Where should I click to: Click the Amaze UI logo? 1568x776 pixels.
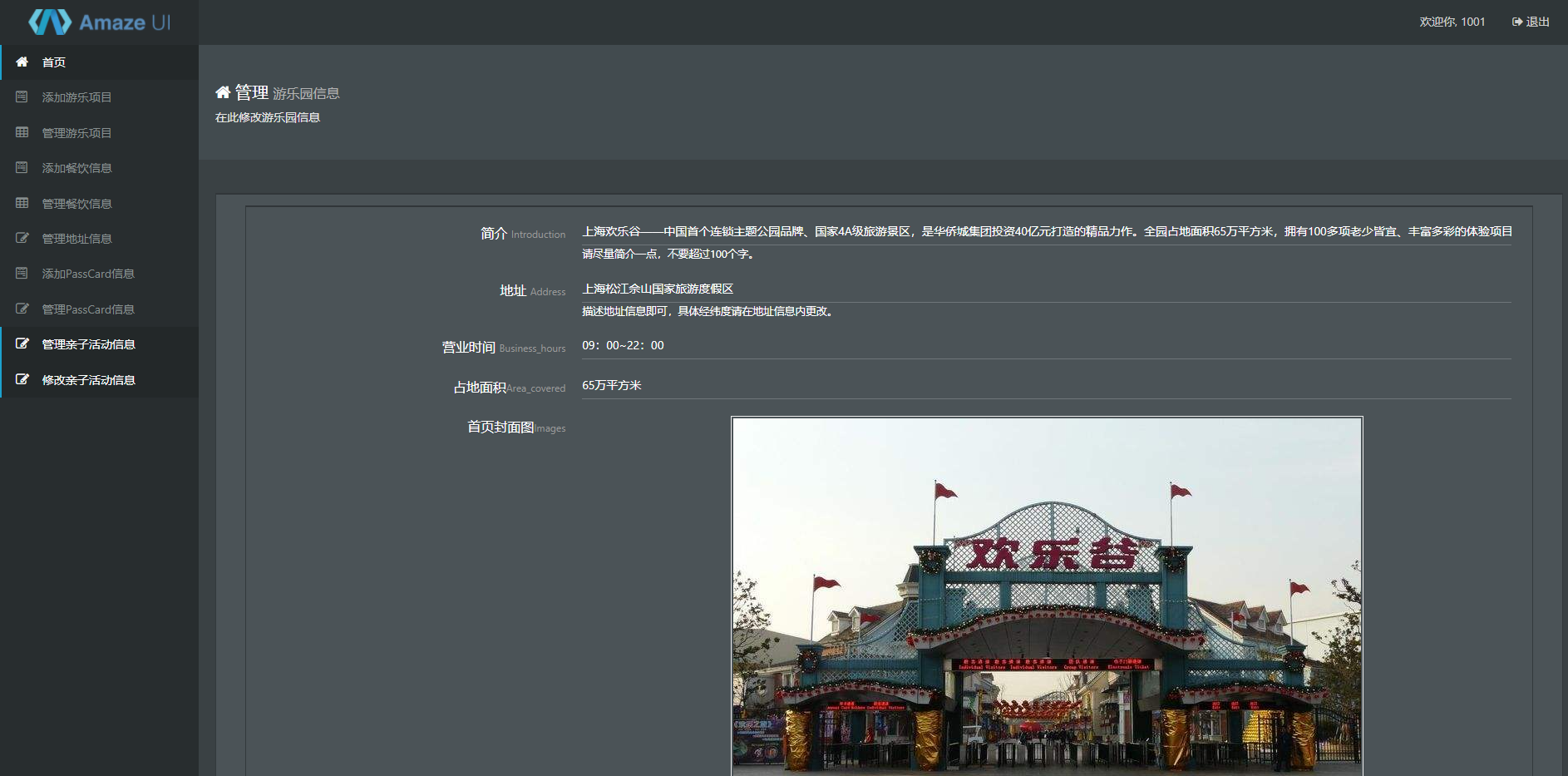pyautogui.click(x=99, y=22)
